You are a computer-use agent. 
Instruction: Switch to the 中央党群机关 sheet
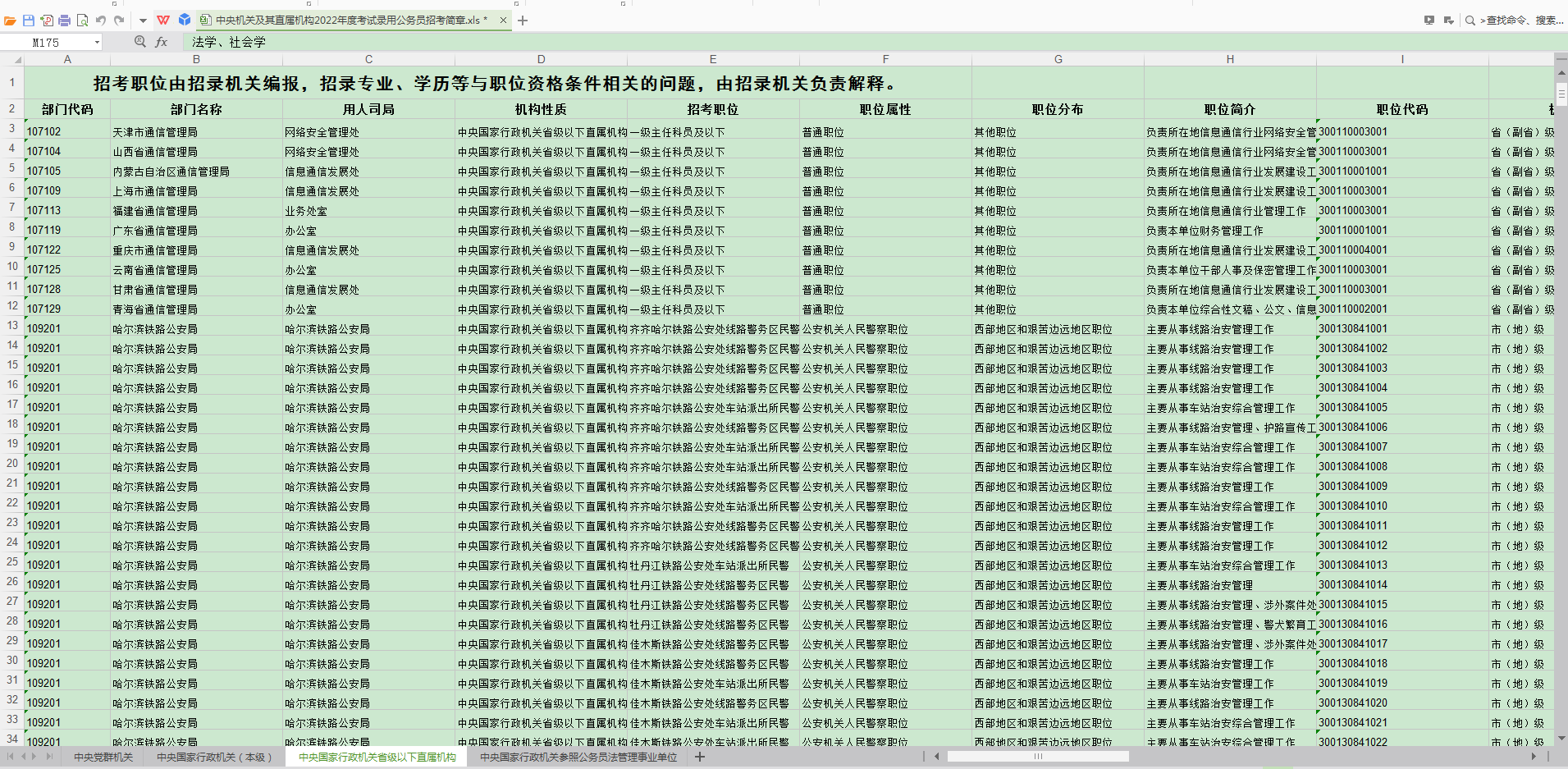[103, 758]
